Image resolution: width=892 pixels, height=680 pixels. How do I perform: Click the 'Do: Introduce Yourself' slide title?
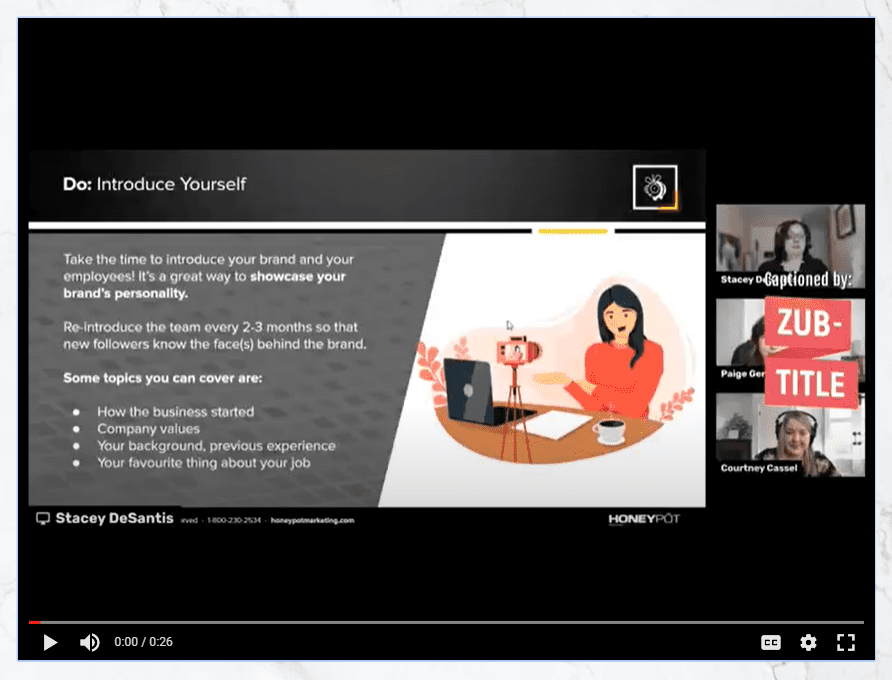(x=154, y=184)
